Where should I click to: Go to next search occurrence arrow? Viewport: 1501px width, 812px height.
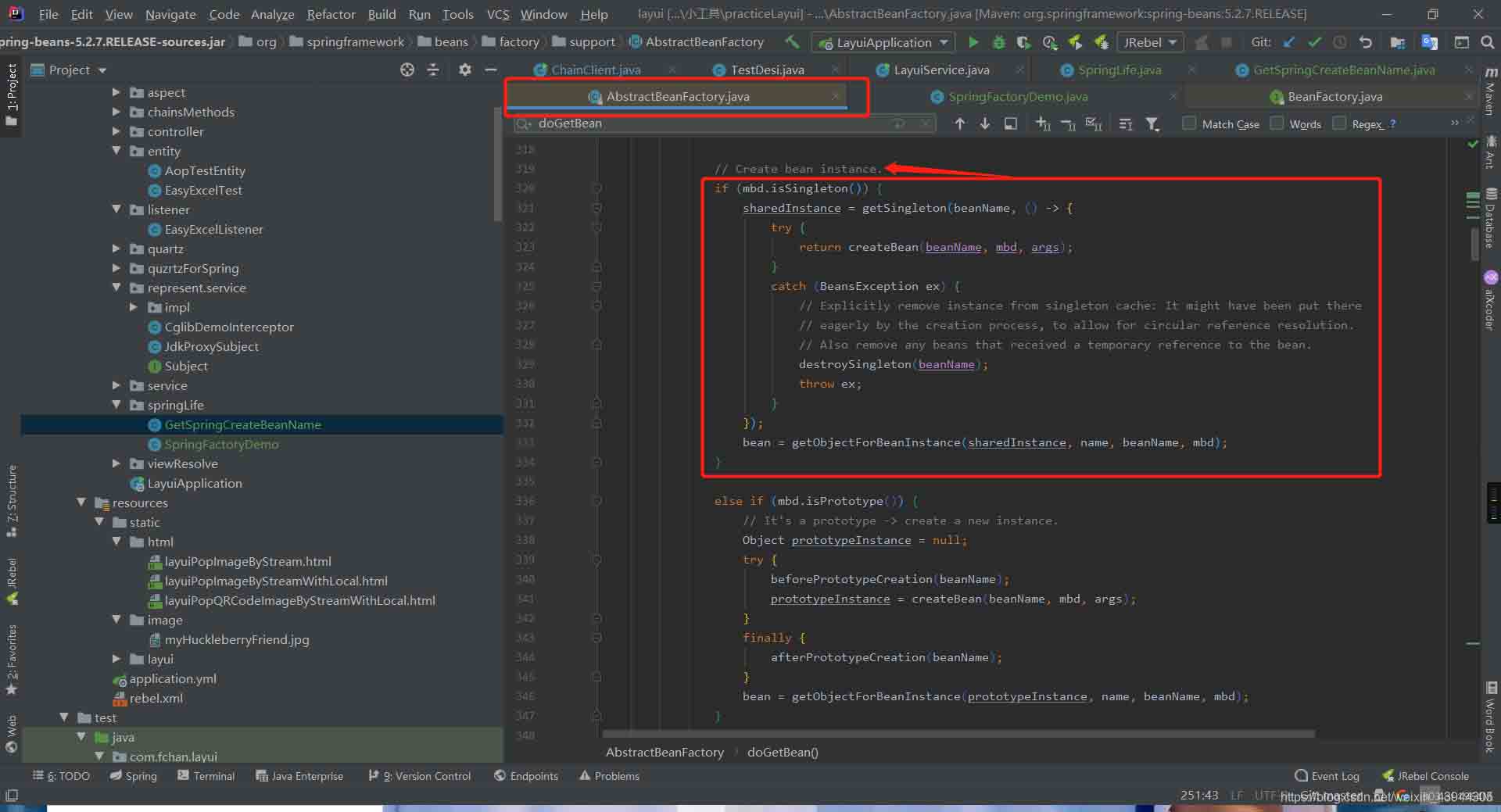coord(985,123)
